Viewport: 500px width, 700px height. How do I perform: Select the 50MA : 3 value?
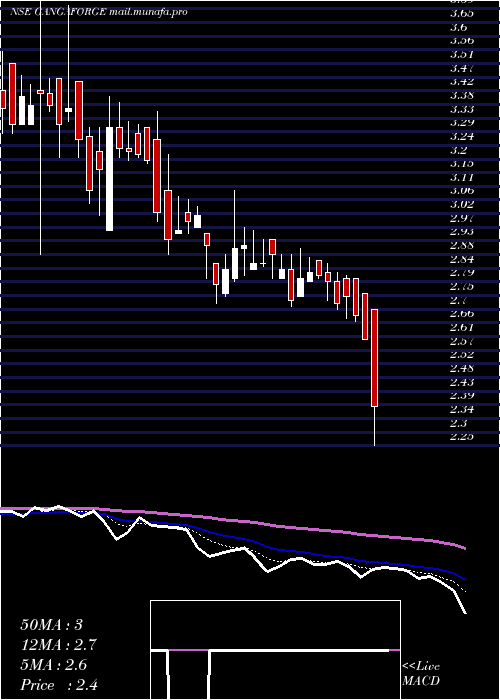tap(51, 625)
